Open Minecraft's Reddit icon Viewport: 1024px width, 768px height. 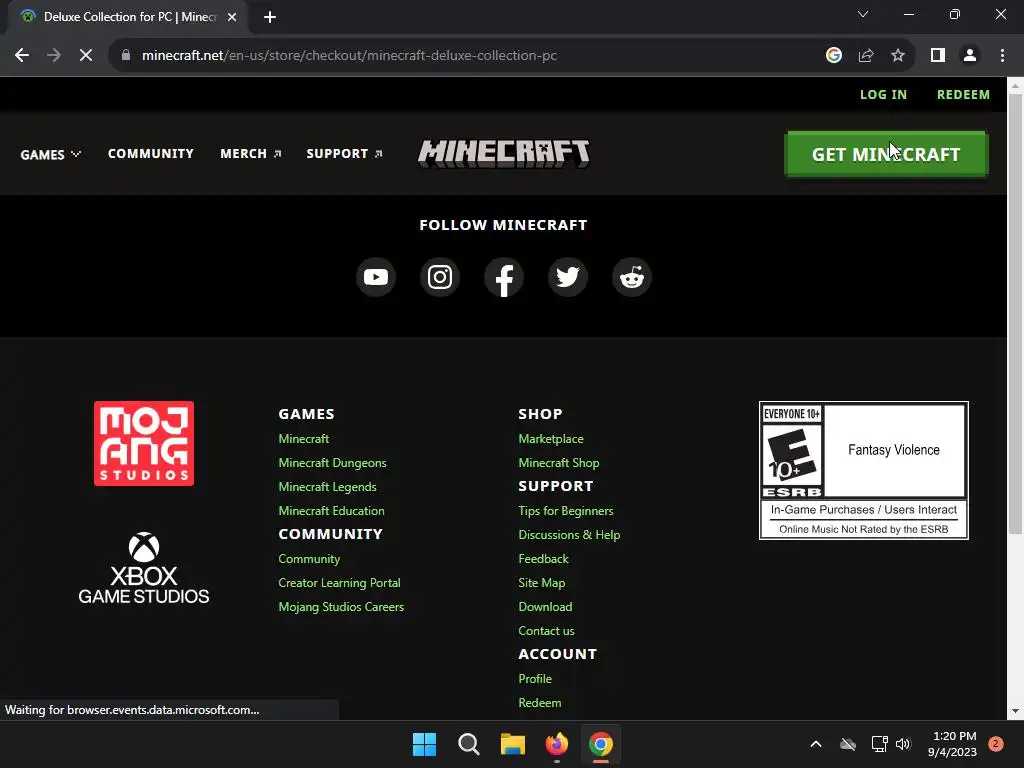[x=632, y=277]
